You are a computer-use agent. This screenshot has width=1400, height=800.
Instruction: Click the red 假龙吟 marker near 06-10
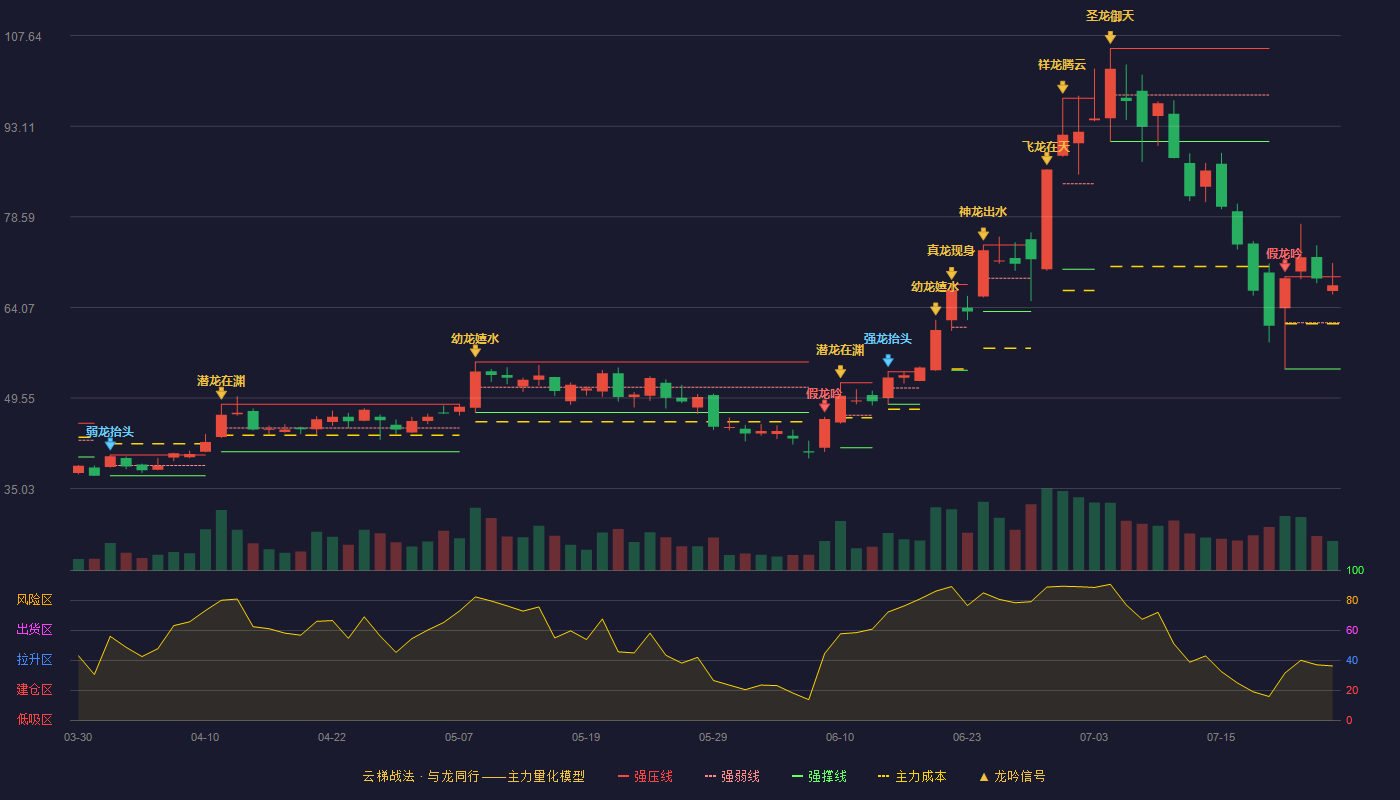824,405
